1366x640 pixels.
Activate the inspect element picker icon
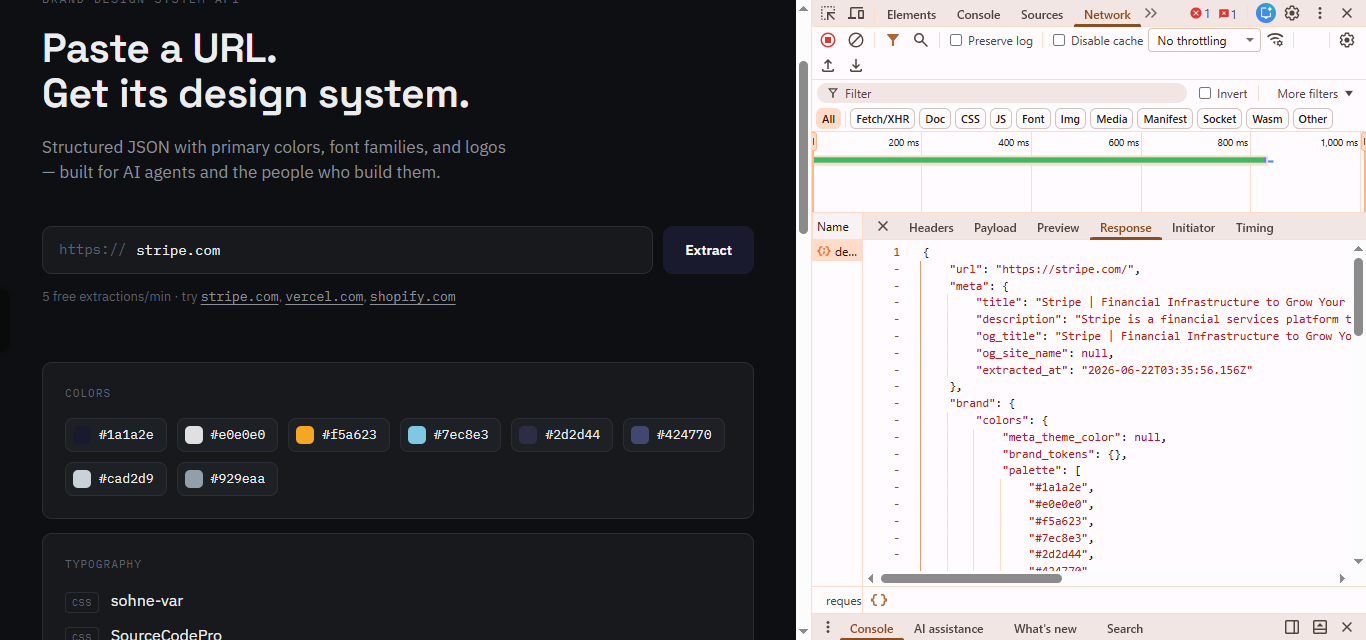[x=828, y=14]
